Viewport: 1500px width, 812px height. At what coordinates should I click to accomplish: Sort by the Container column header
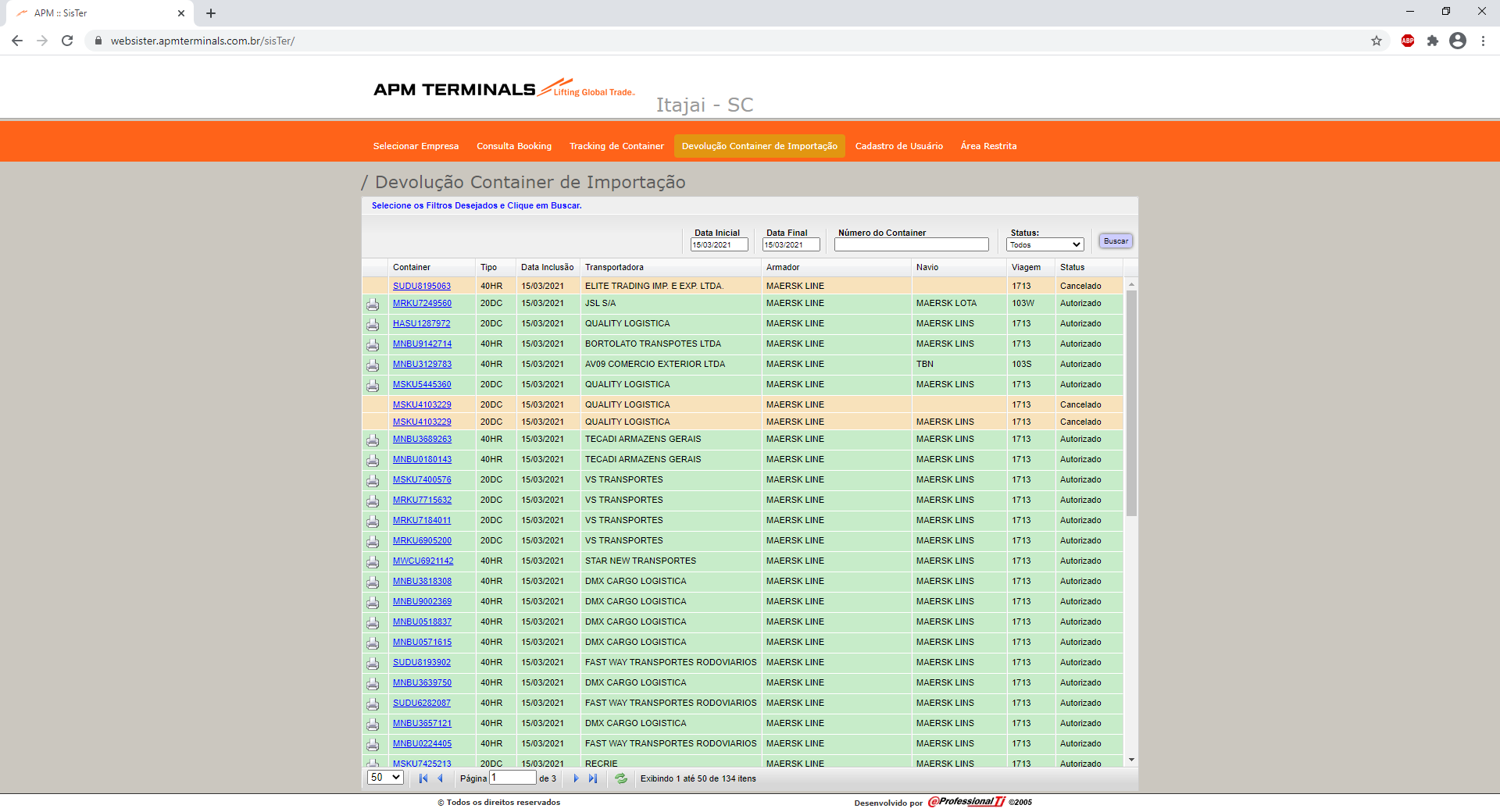coord(432,267)
